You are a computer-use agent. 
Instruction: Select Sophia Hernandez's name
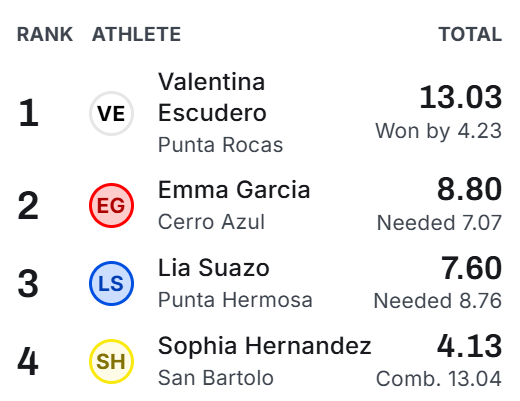coord(265,346)
